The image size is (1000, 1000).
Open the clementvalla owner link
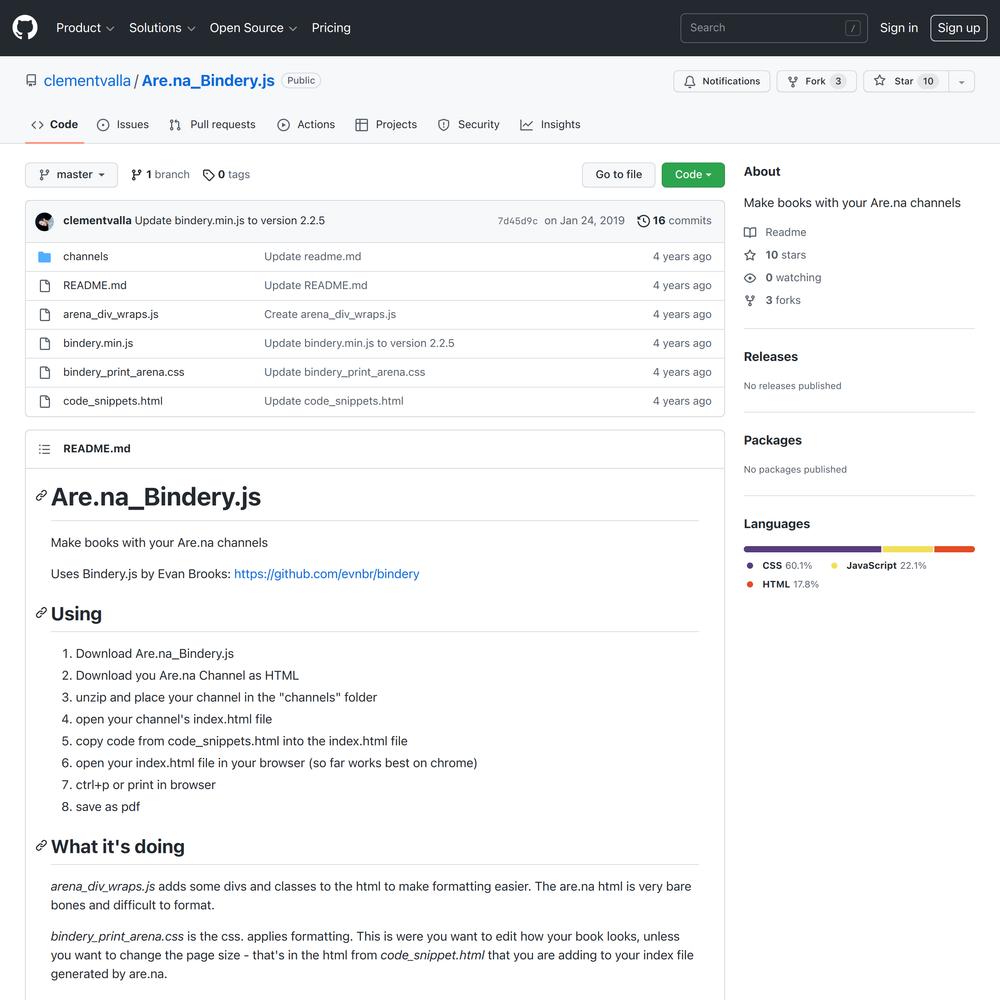[x=87, y=81]
